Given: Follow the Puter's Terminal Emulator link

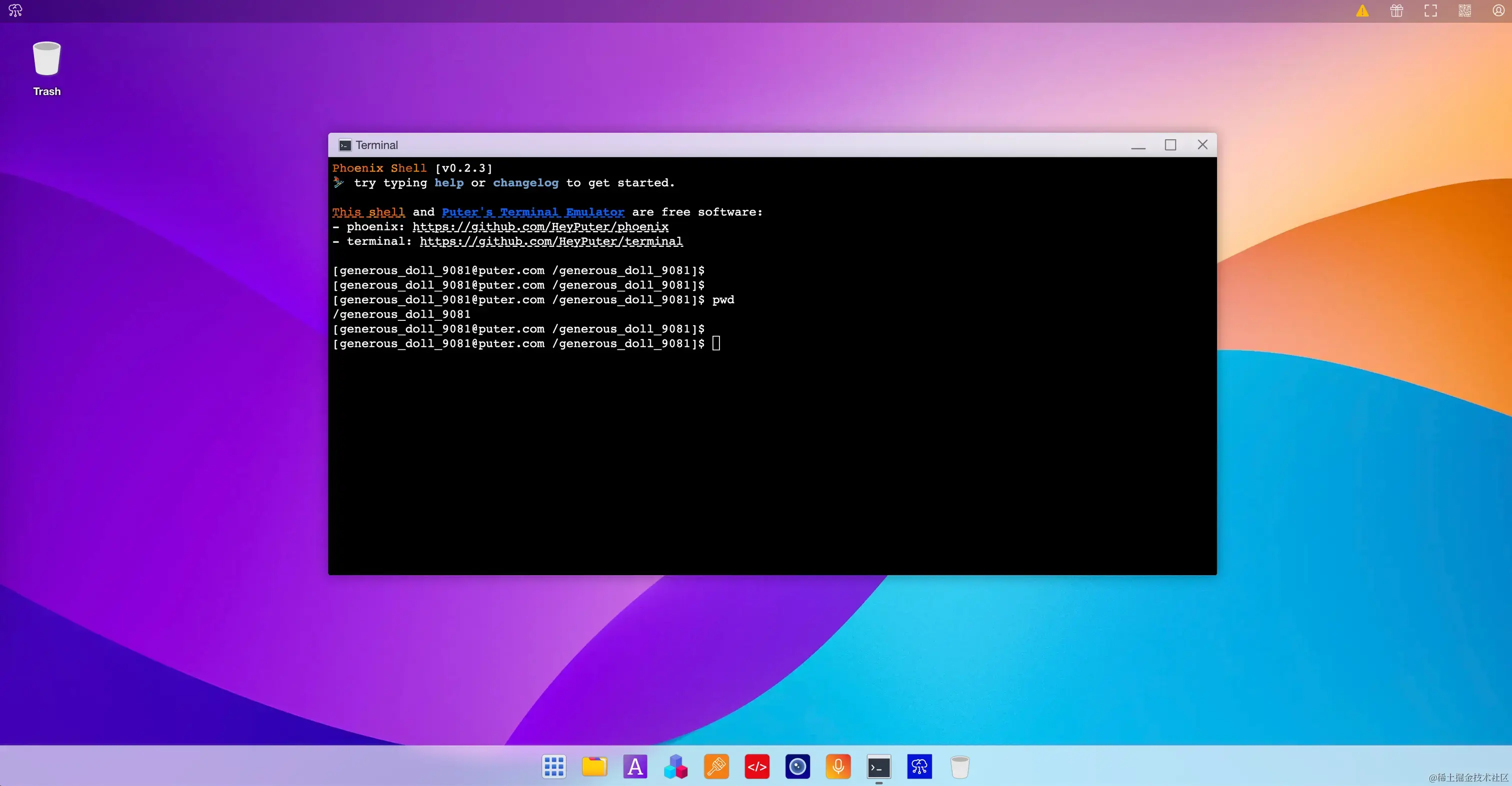Looking at the screenshot, I should 532,212.
